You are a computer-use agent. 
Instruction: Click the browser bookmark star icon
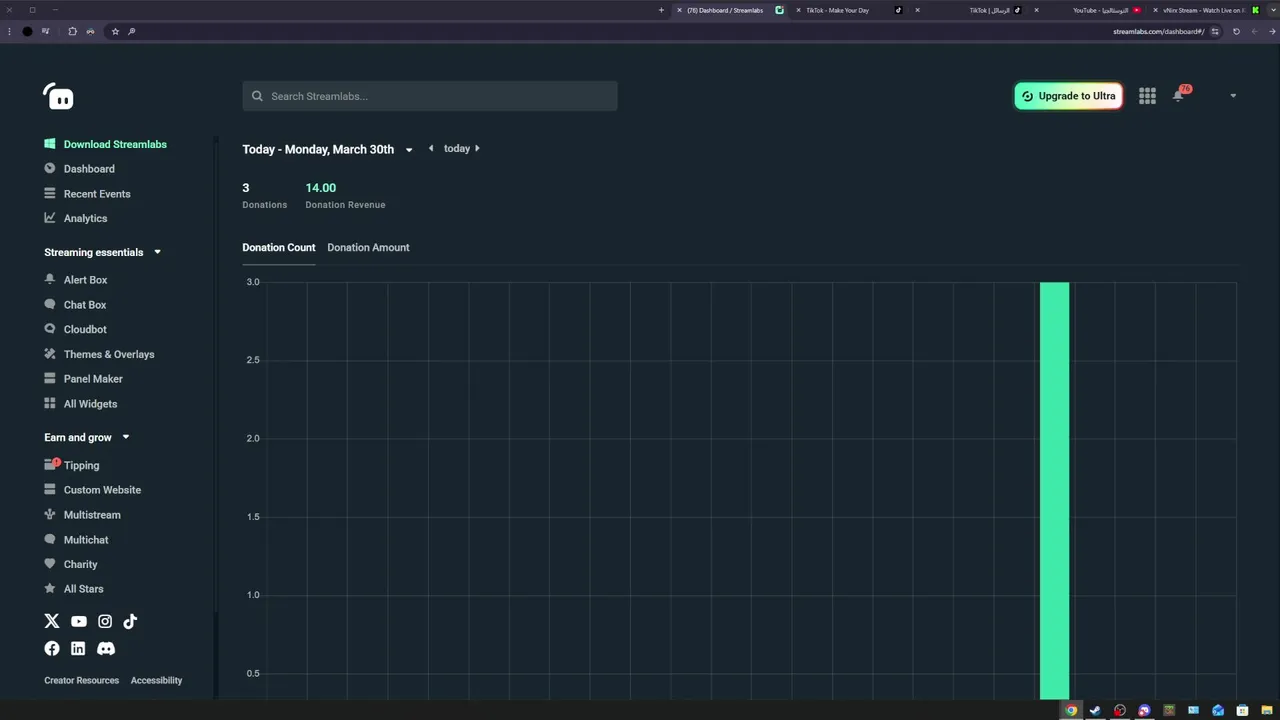[x=115, y=31]
